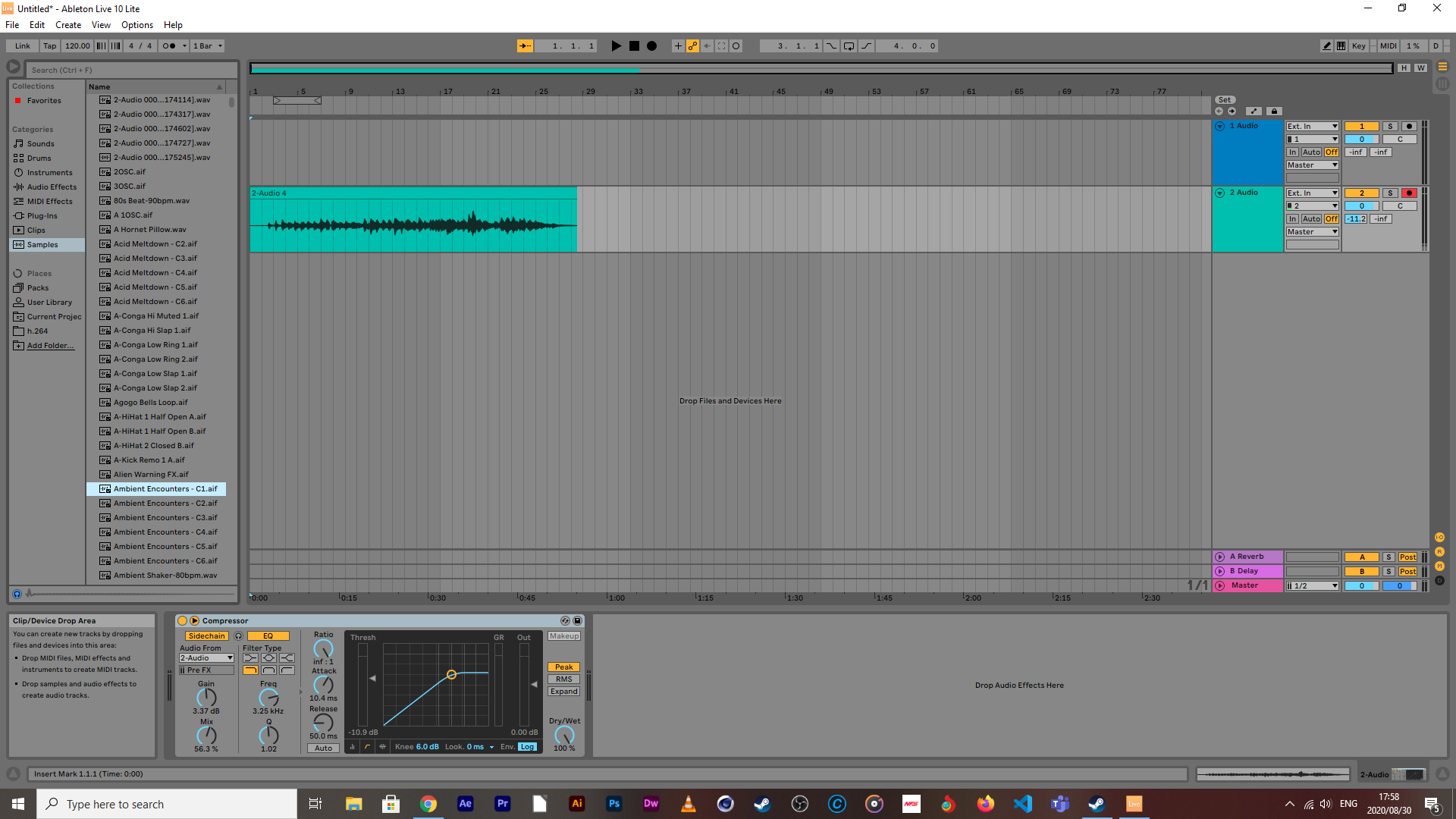Open the Ext. In dropdown on 1 Audio
The image size is (1456, 819).
[1312, 127]
